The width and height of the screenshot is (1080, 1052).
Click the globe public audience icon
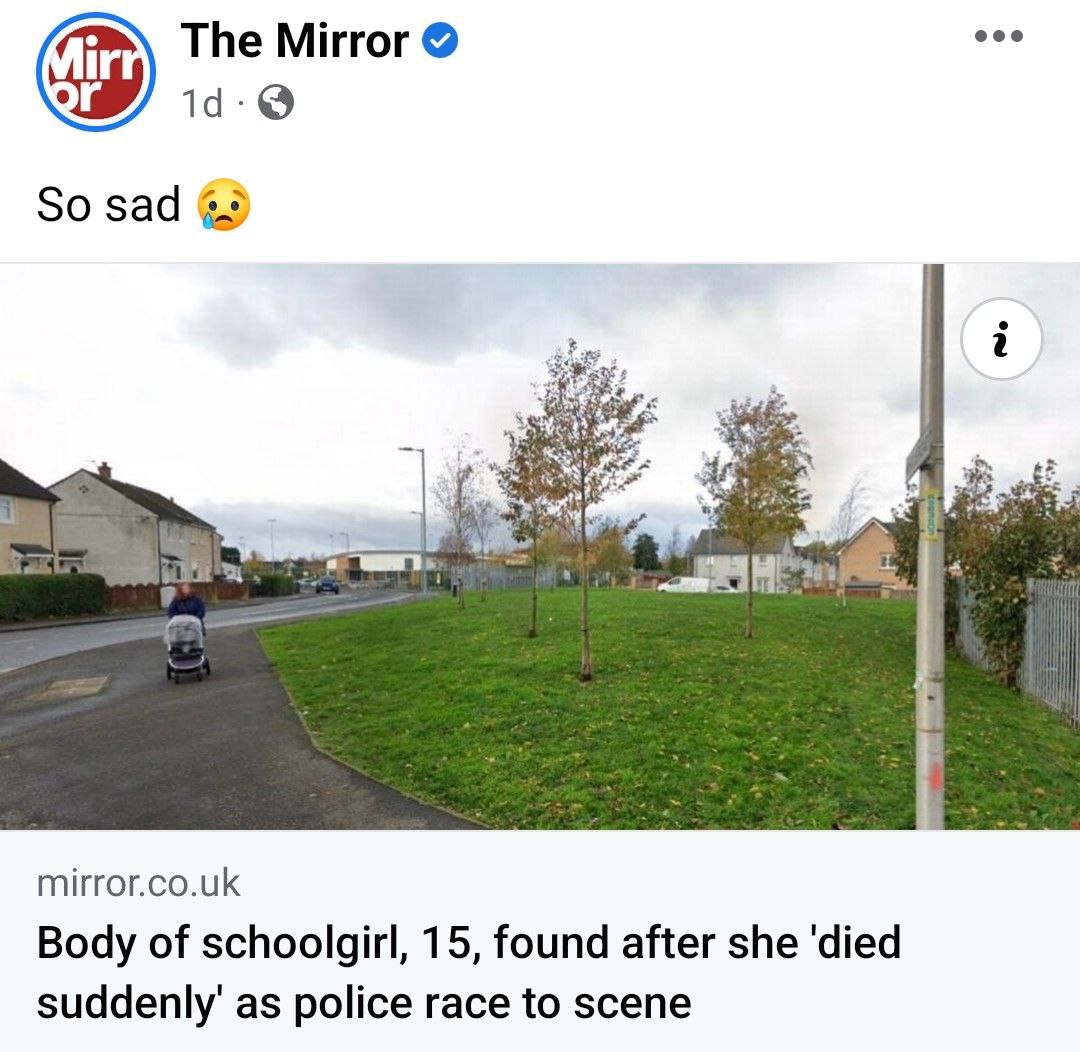tap(276, 102)
